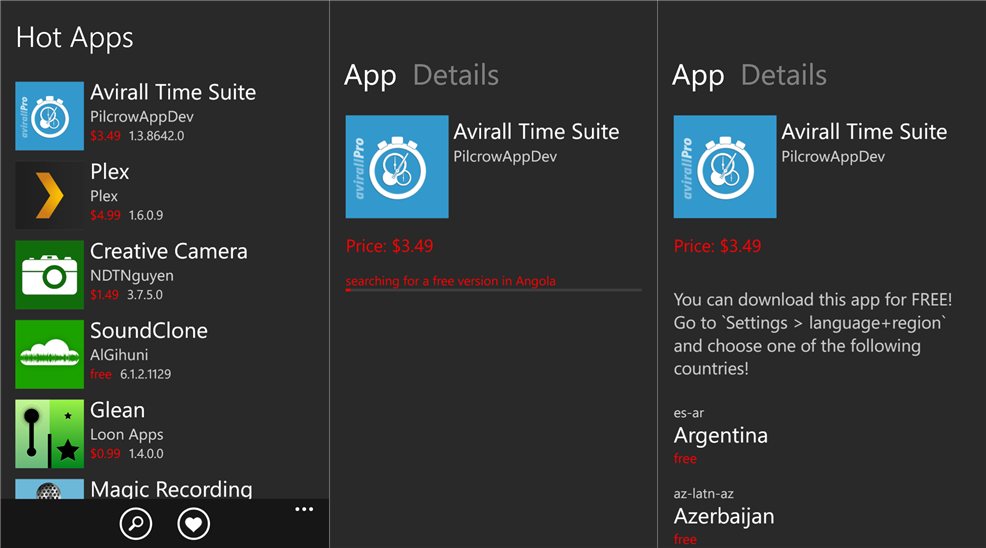Switch to Details tab in right panel
986x548 pixels.
click(784, 75)
